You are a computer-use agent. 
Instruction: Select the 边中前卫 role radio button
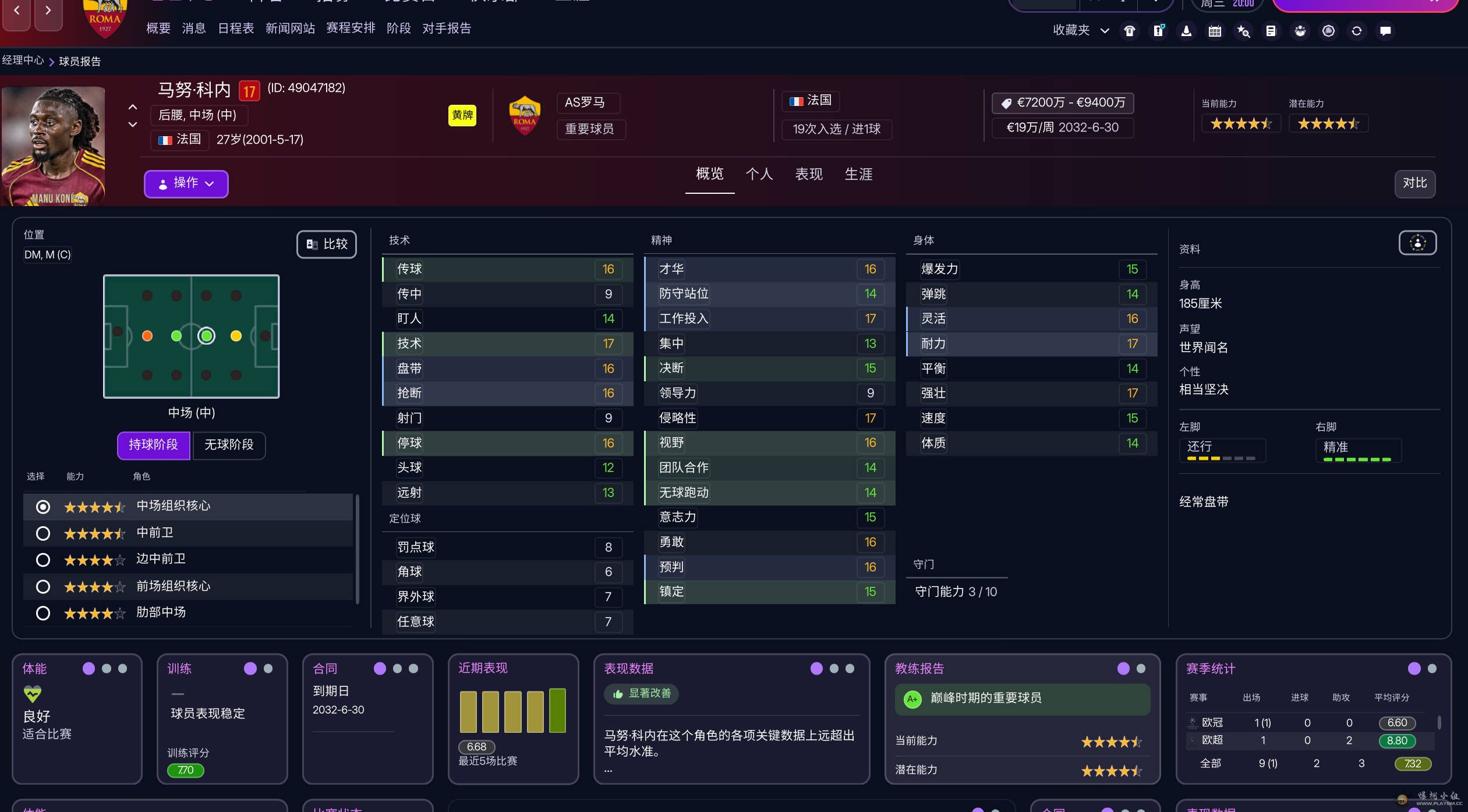(x=43, y=560)
